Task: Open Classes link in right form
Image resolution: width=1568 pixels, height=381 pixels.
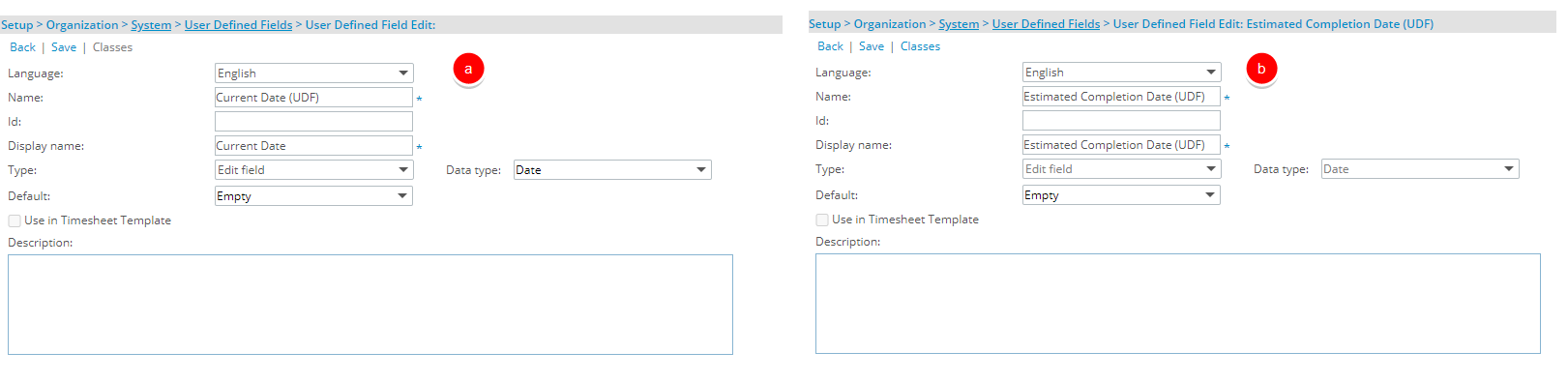Action: [x=920, y=46]
